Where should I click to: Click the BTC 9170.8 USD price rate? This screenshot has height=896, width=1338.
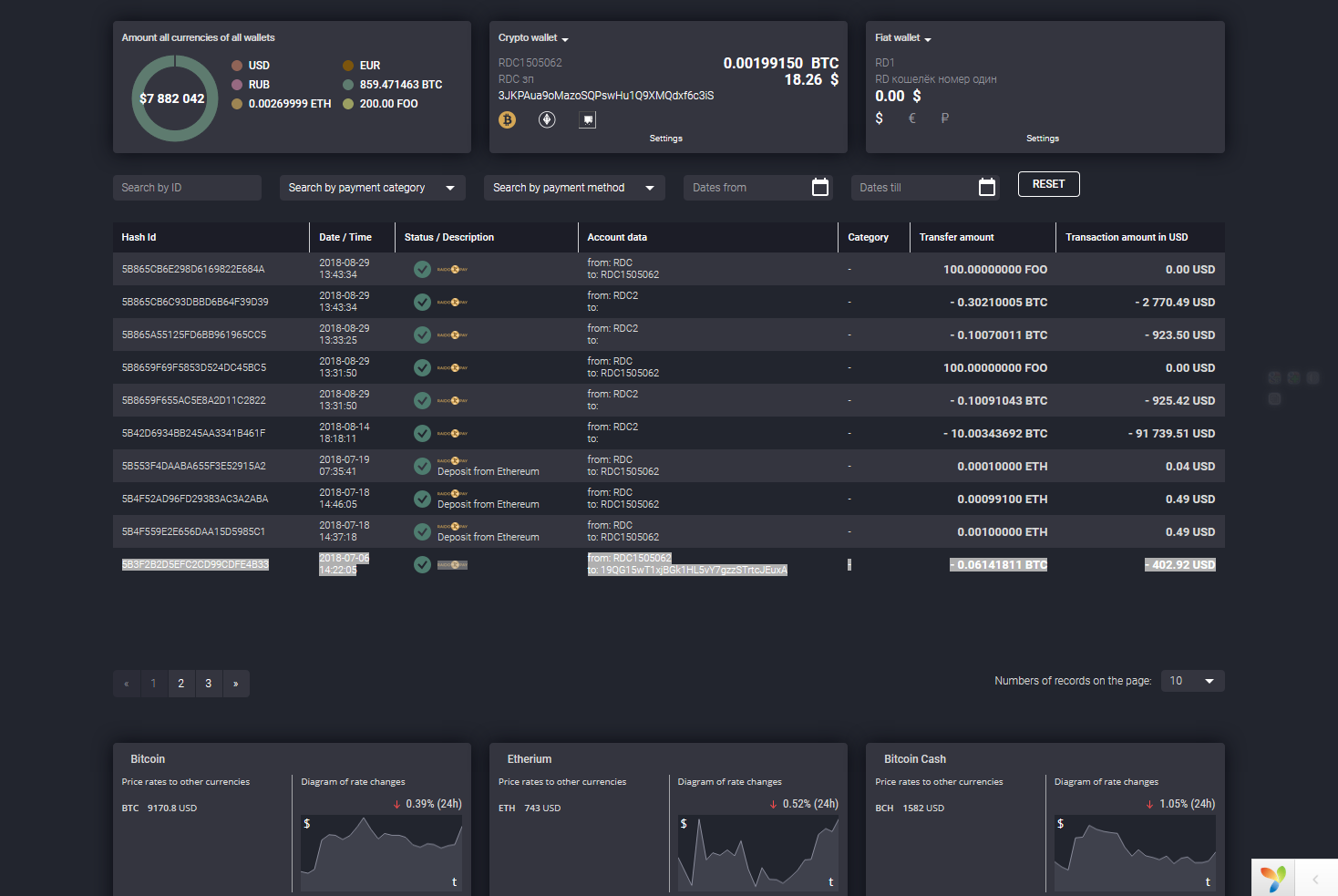click(x=160, y=808)
